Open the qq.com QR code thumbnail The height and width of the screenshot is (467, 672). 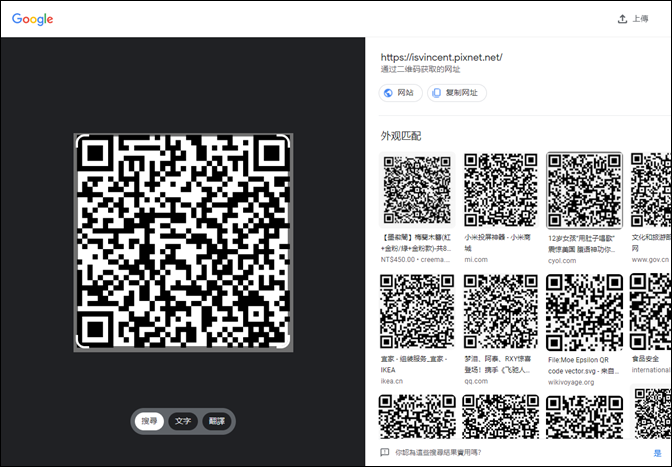click(x=501, y=311)
